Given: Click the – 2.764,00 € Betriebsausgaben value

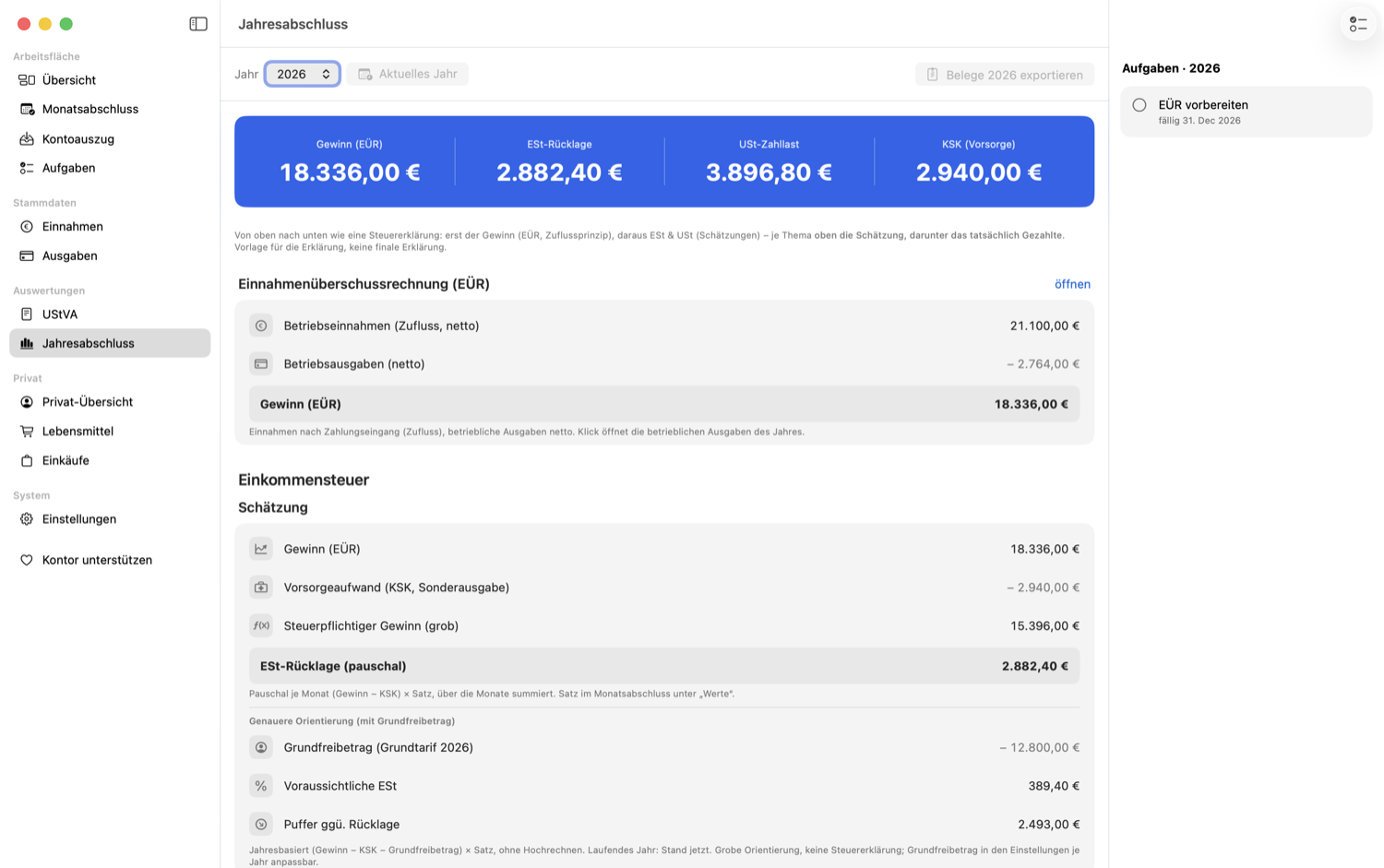Looking at the screenshot, I should pos(1043,364).
